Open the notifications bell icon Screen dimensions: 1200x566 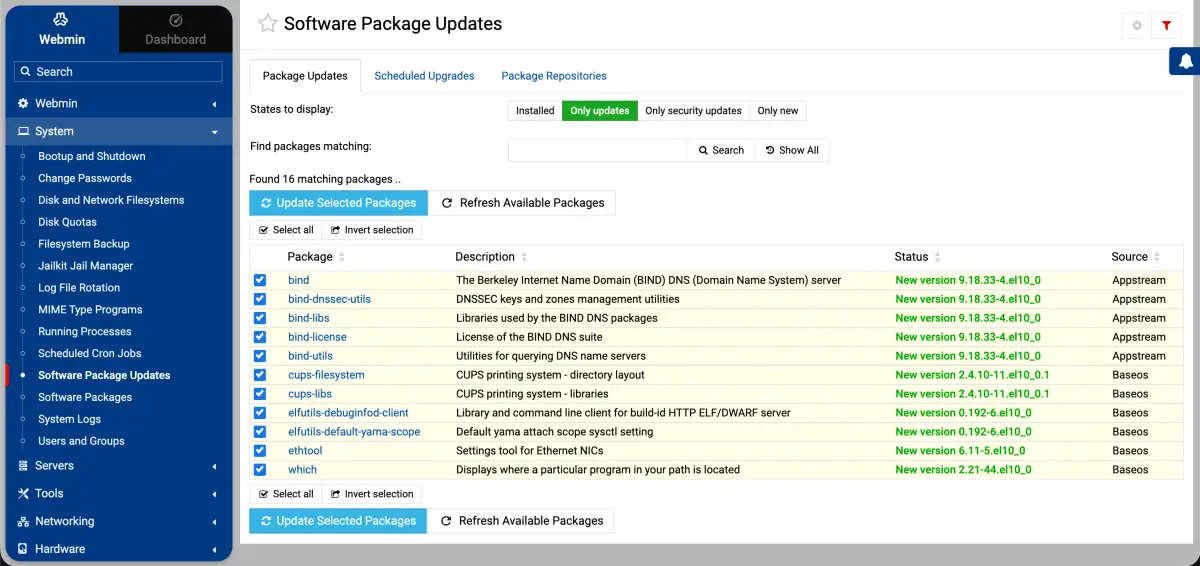(1186, 61)
